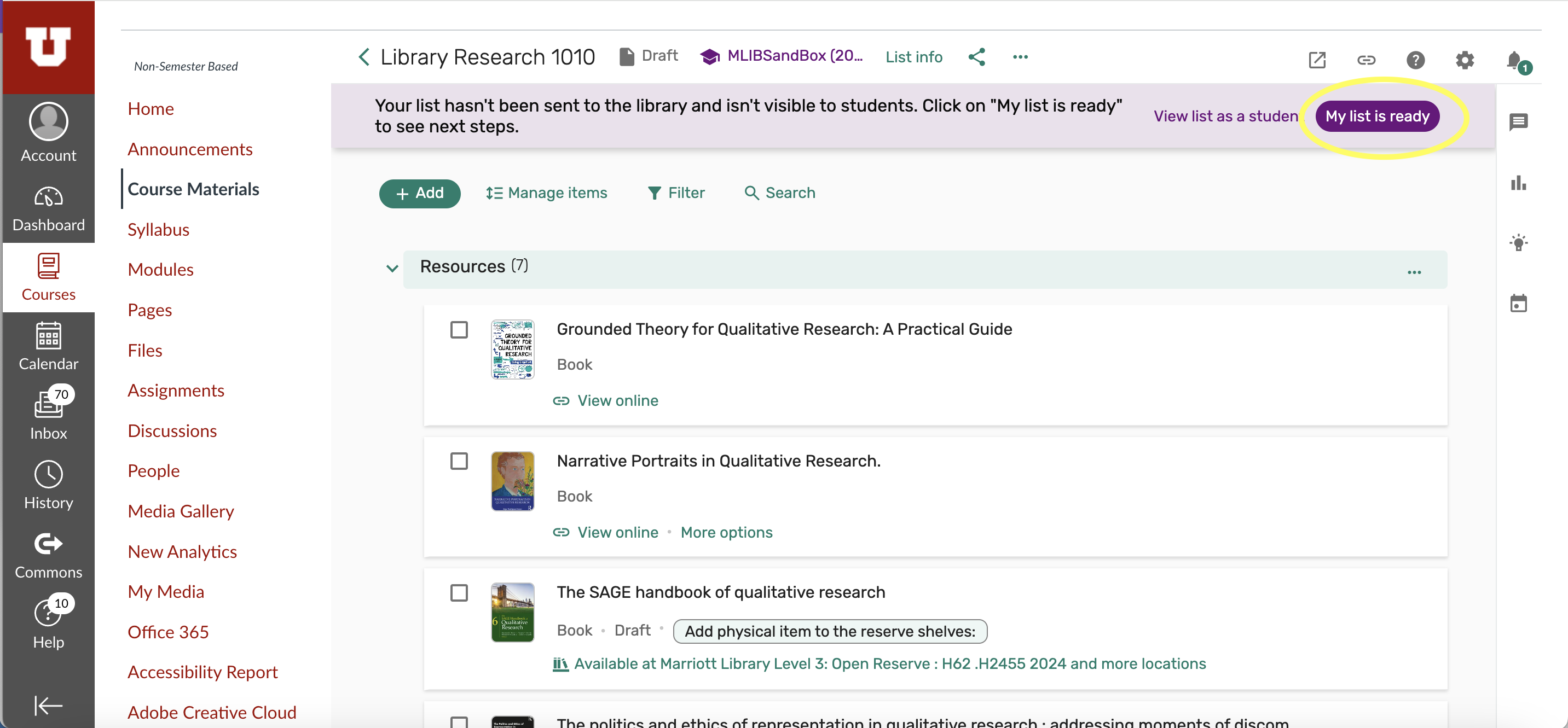Open Commons
This screenshot has width=1568, height=728.
pos(49,555)
